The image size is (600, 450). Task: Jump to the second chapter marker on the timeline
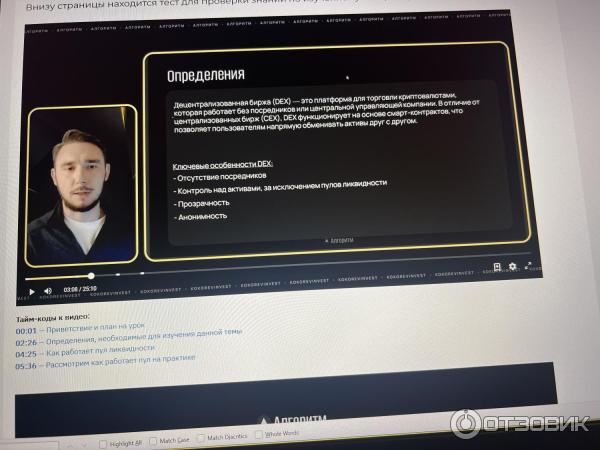(142, 274)
